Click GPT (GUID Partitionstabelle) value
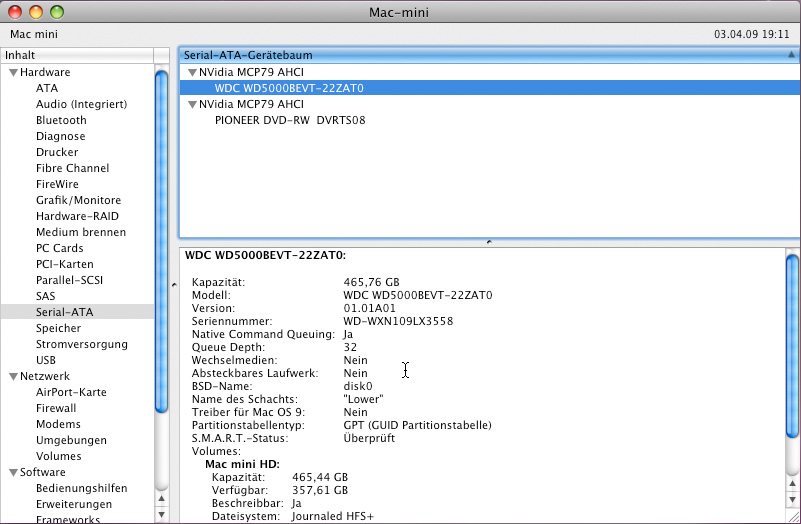The width and height of the screenshot is (801, 524). (417, 425)
